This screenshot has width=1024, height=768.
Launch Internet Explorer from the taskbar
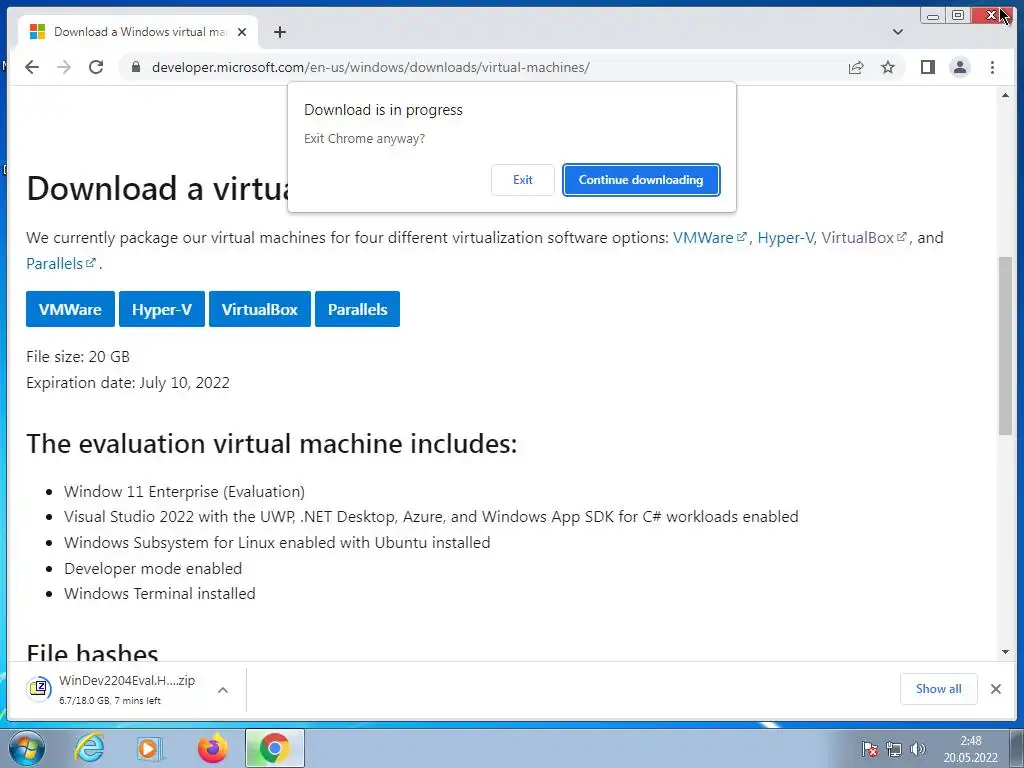point(89,748)
